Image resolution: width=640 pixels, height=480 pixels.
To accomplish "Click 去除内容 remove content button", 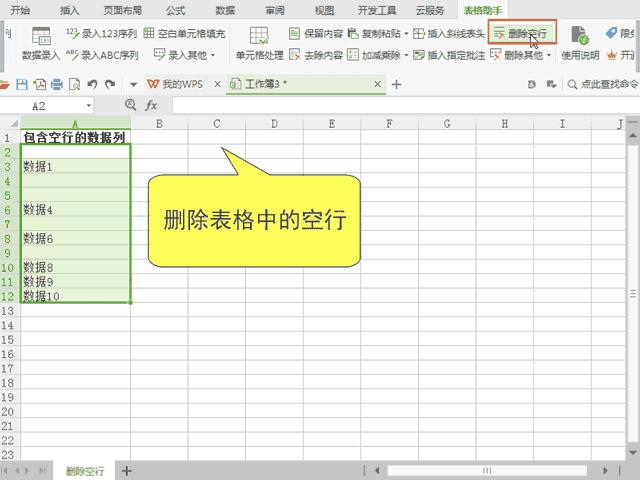I will 316,55.
